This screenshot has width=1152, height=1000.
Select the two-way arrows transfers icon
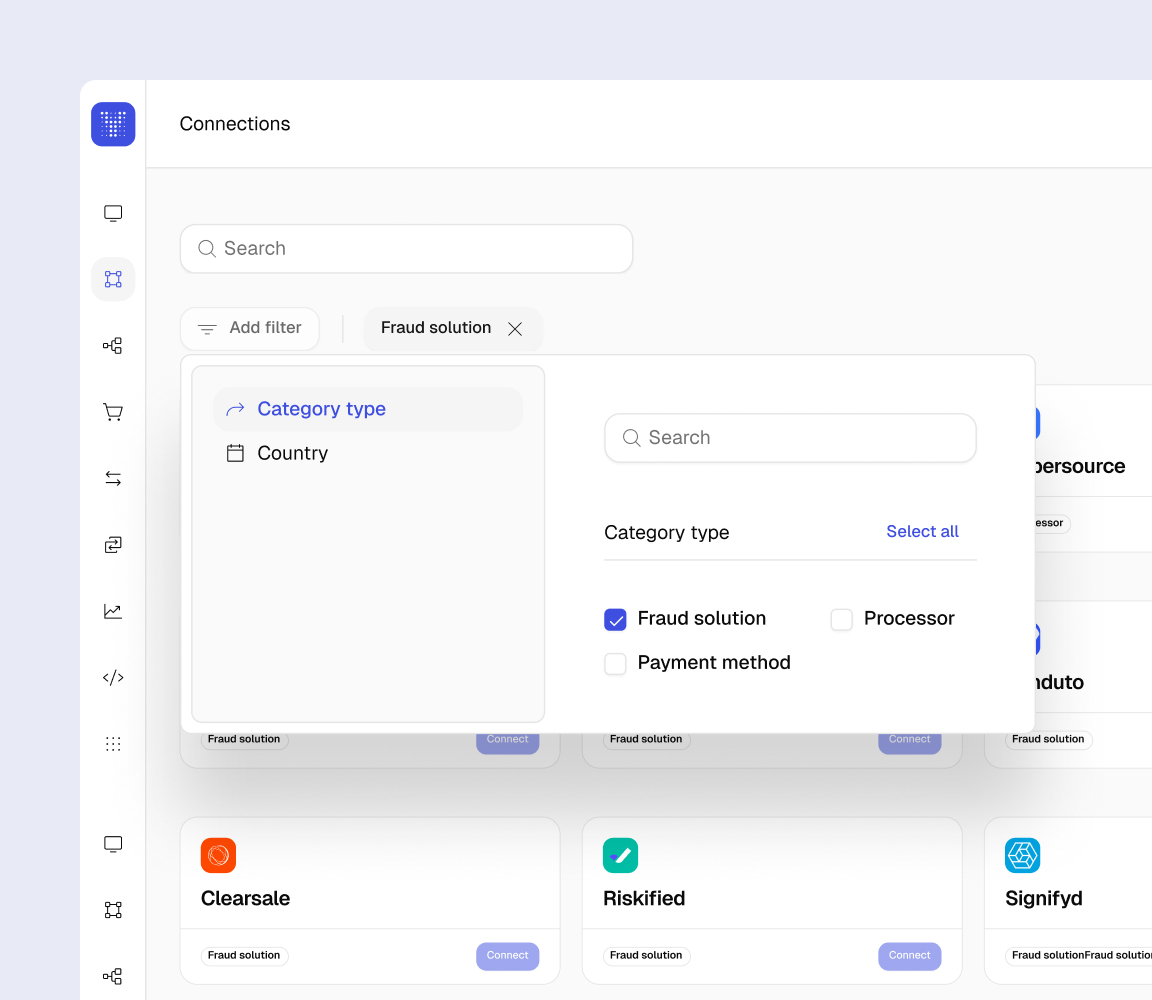click(x=113, y=479)
